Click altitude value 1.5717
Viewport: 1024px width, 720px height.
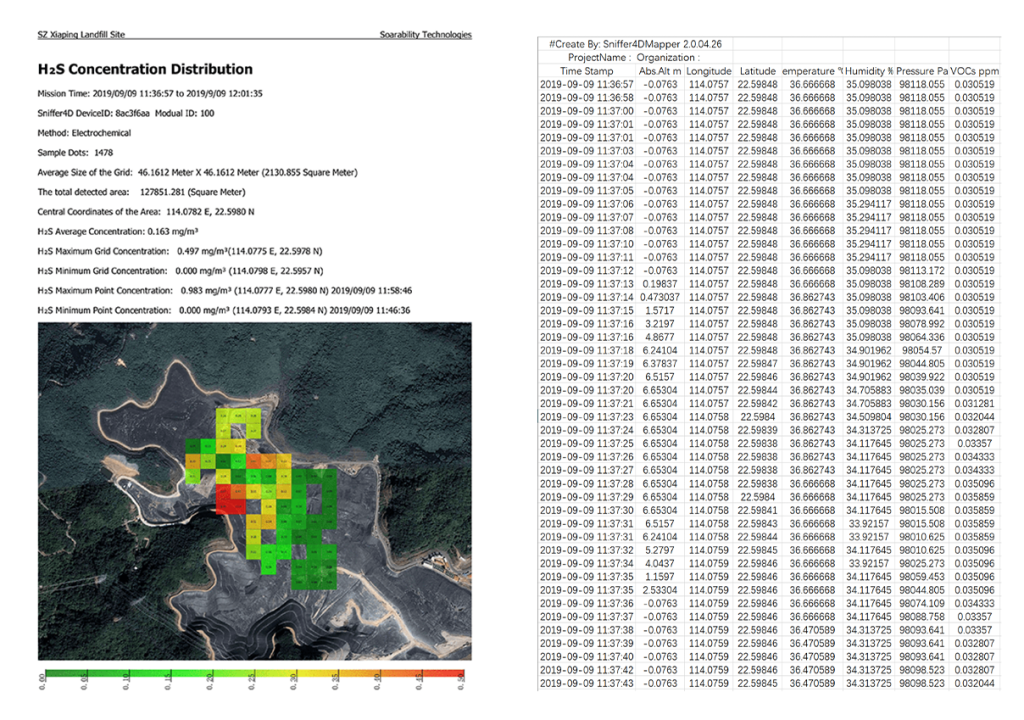point(660,310)
